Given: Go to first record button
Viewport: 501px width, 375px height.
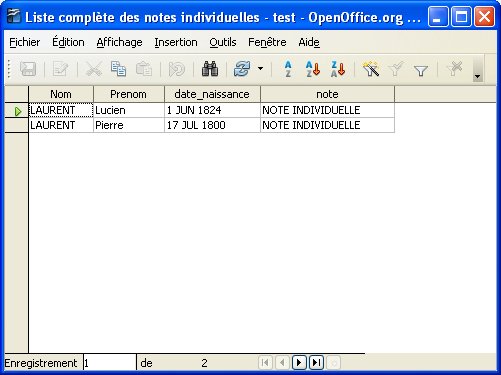Looking at the screenshot, I should 265,362.
